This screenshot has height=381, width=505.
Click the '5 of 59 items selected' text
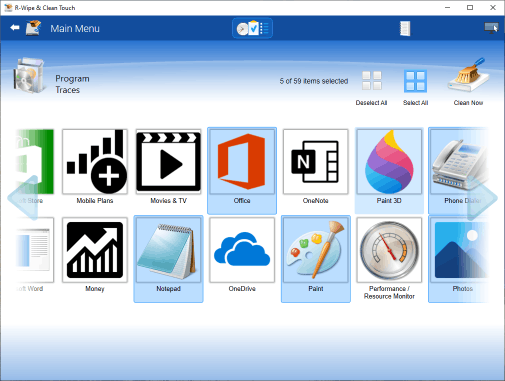point(314,81)
